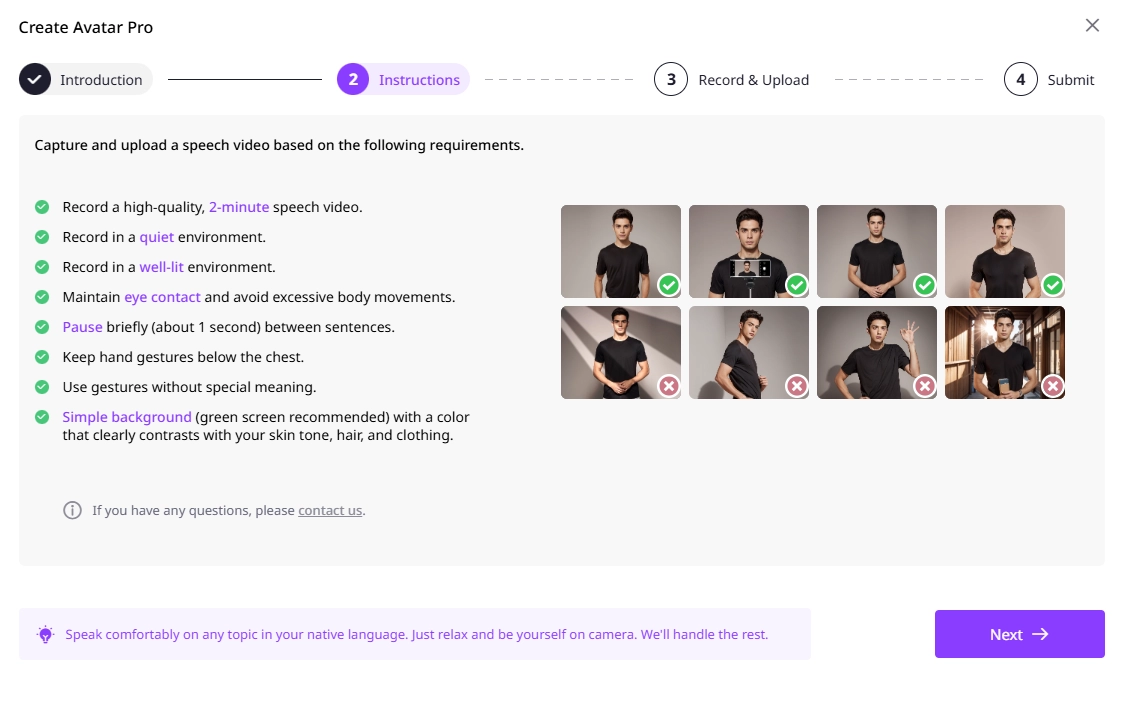Click the green check beside 2-minute speech requirement
This screenshot has height=707, width=1126.
click(42, 207)
